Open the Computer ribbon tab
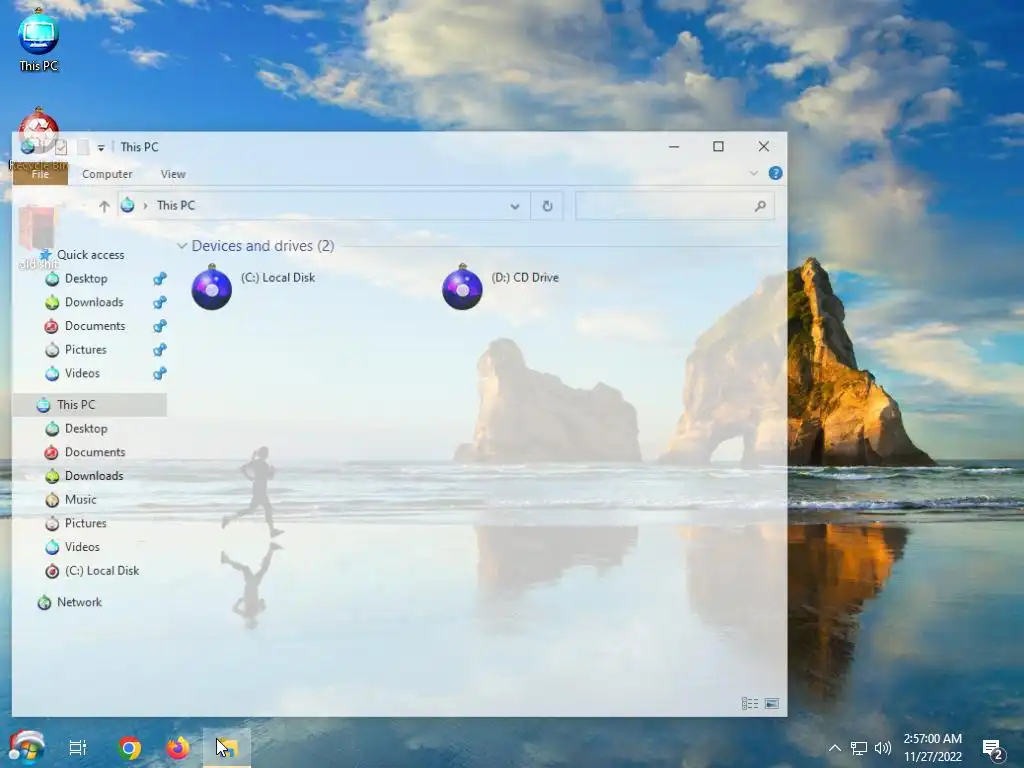 [107, 174]
